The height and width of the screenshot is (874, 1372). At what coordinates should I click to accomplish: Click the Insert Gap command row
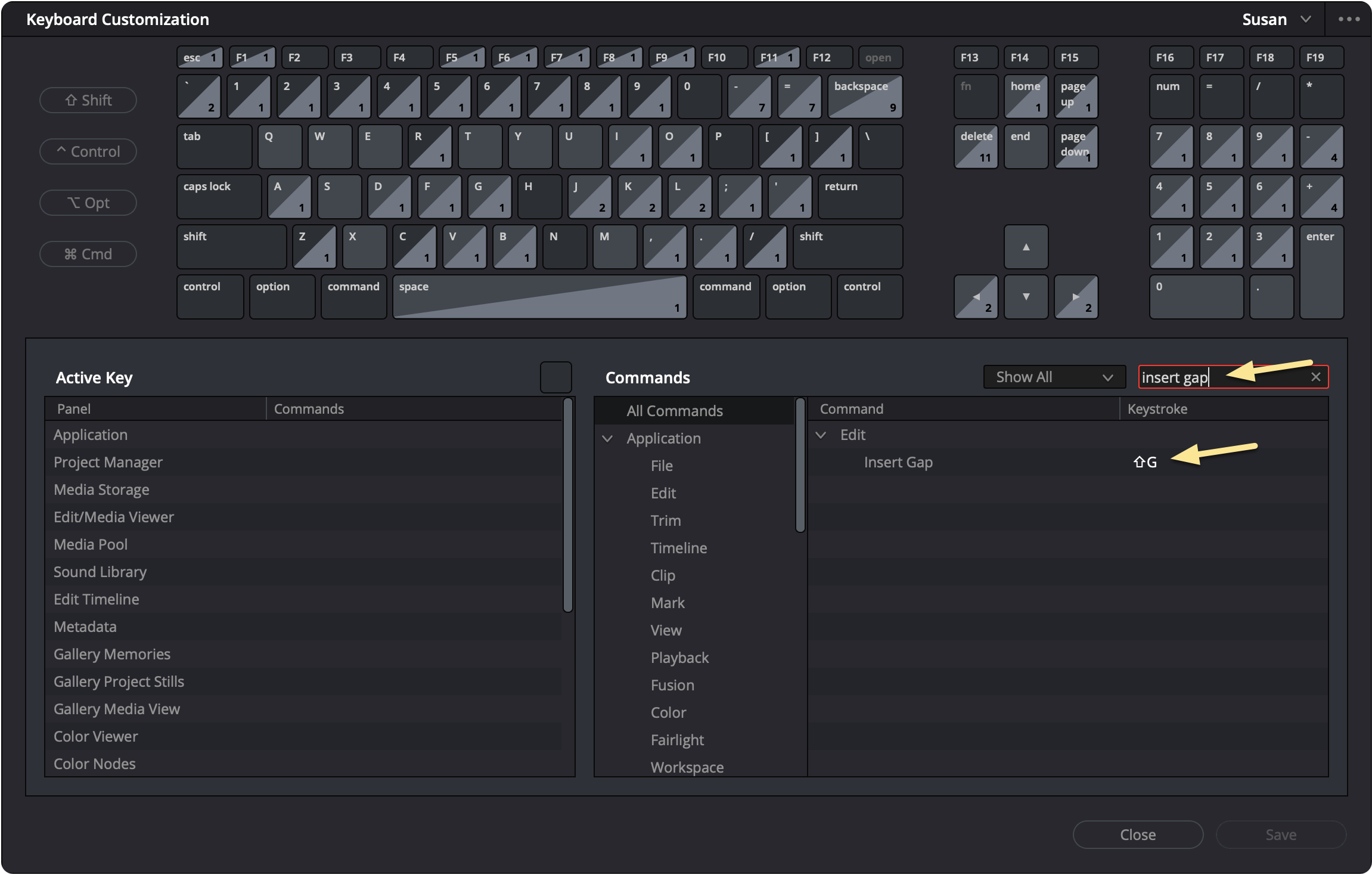(898, 462)
